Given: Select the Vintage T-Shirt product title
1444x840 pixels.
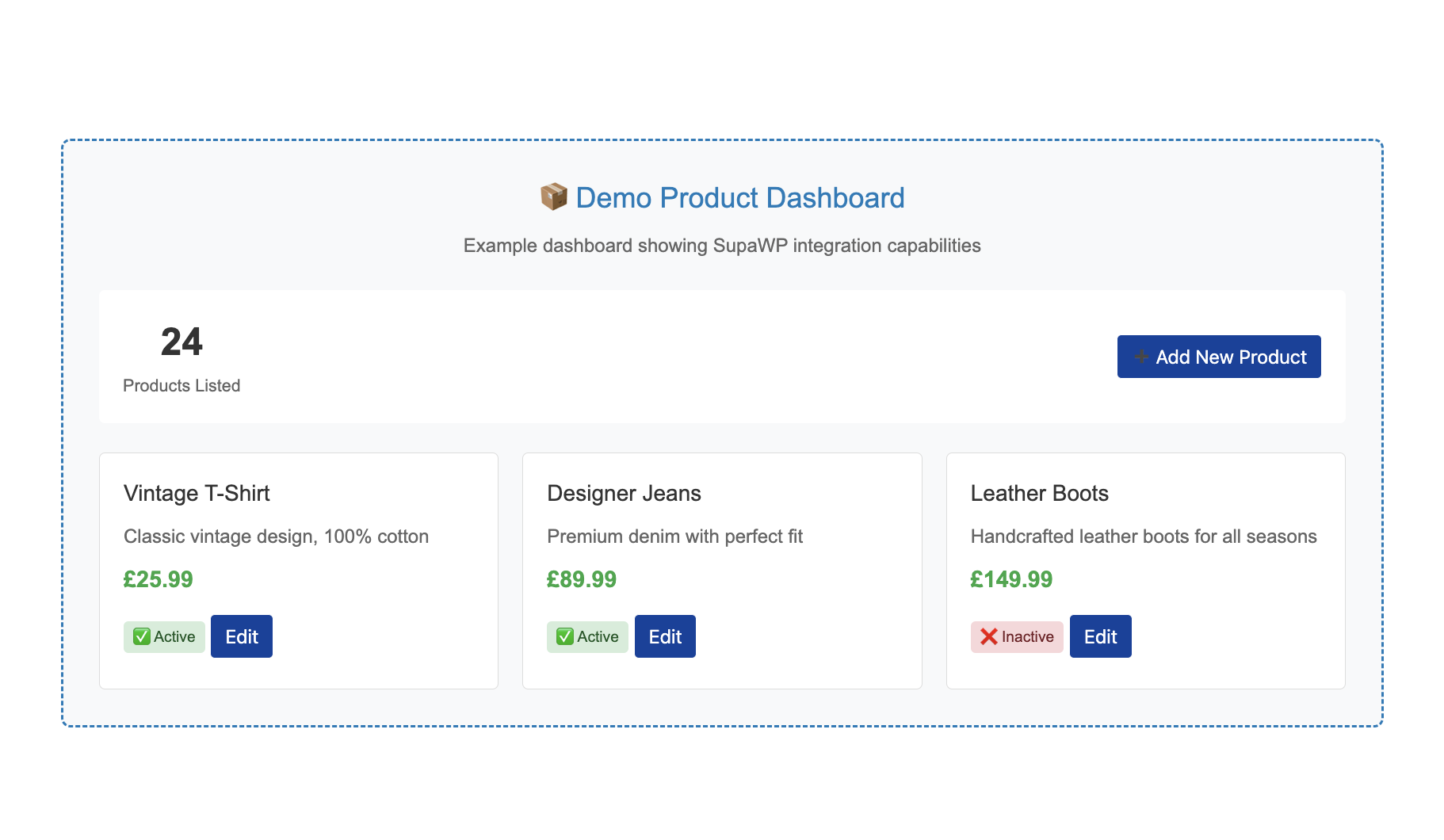Looking at the screenshot, I should coord(197,493).
